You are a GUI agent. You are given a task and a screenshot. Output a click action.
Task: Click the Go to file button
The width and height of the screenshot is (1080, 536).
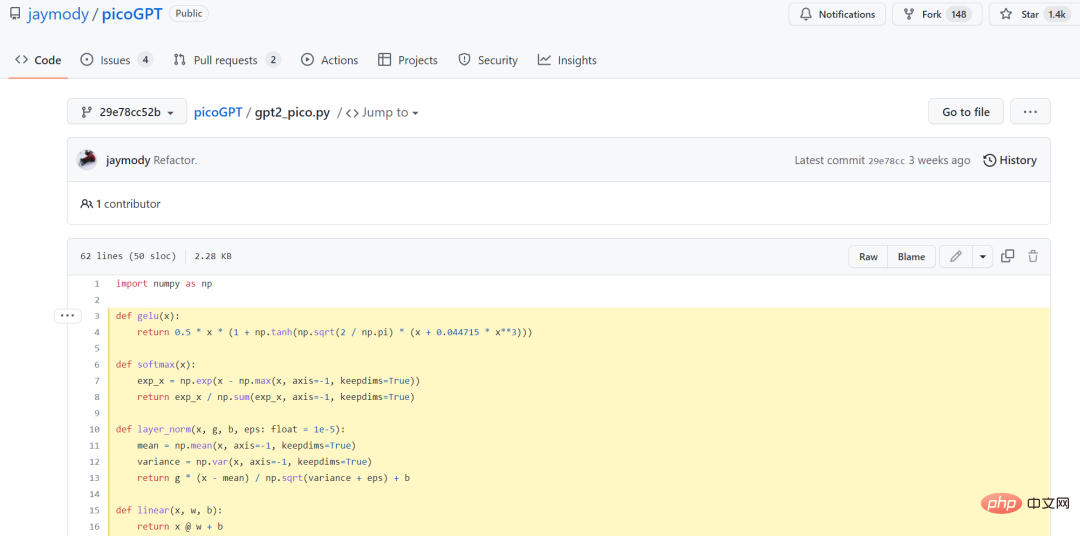pos(966,112)
